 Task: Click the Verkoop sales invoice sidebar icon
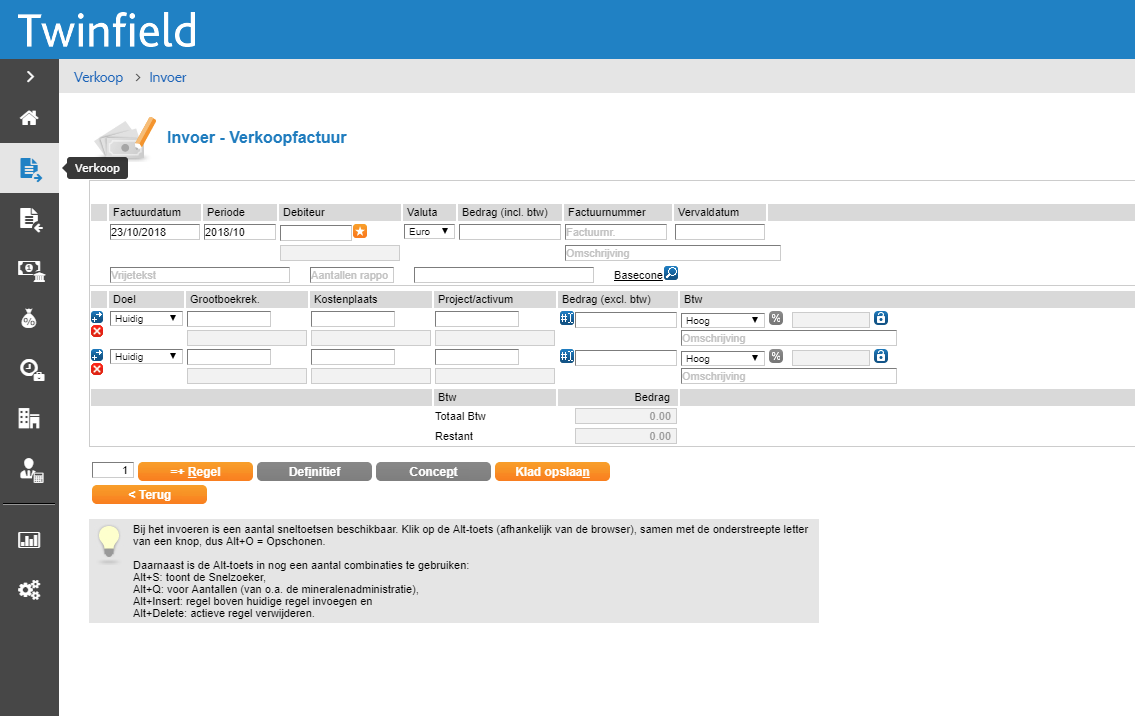(x=29, y=169)
